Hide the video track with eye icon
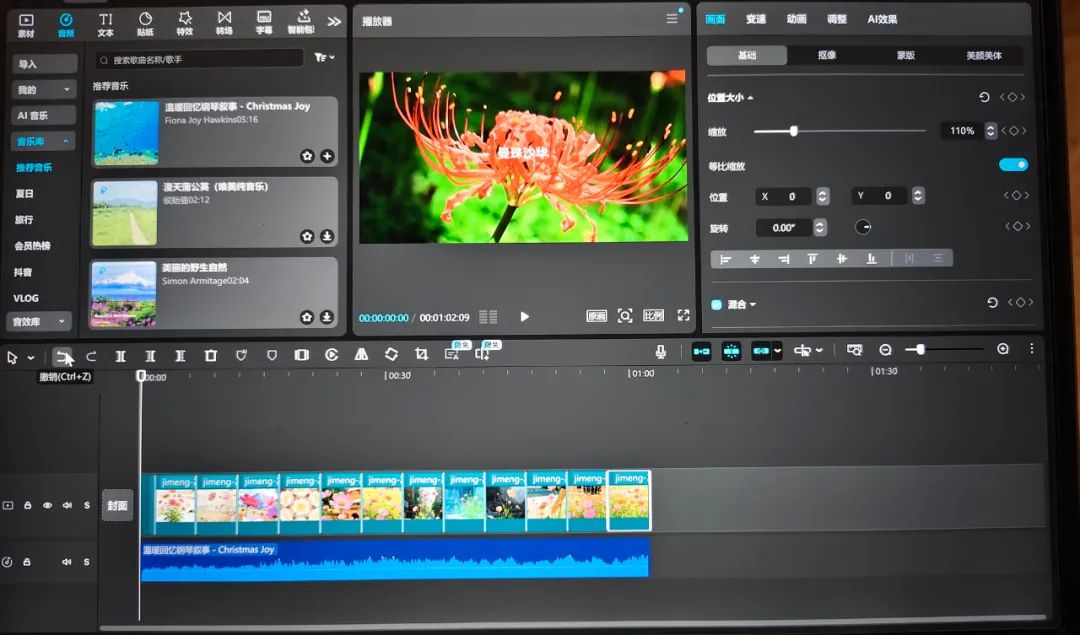The image size is (1080, 635). [x=48, y=506]
